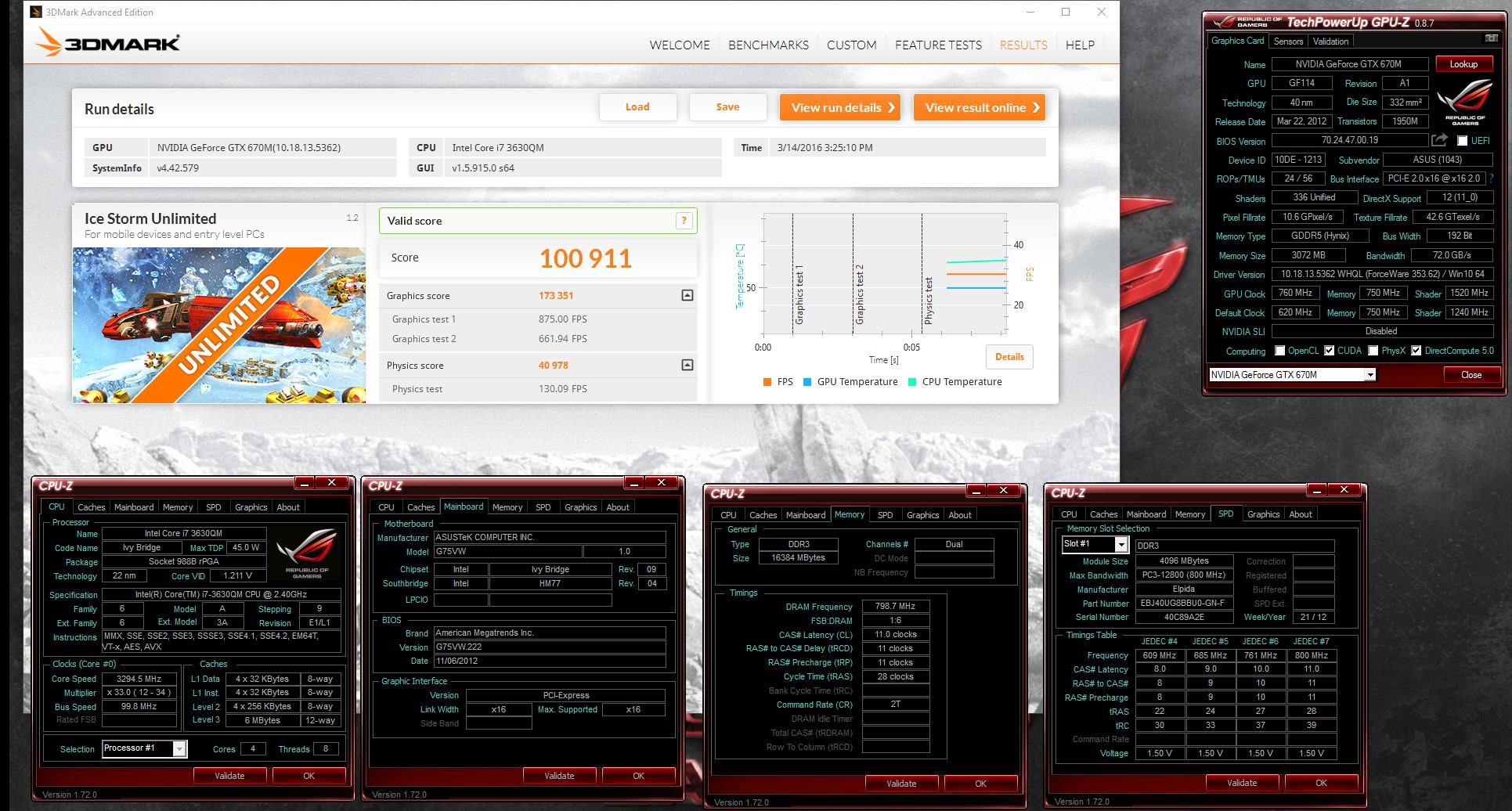This screenshot has width=1512, height=811.
Task: Click GPU-Z screenshot camera icon
Action: (x=1491, y=39)
